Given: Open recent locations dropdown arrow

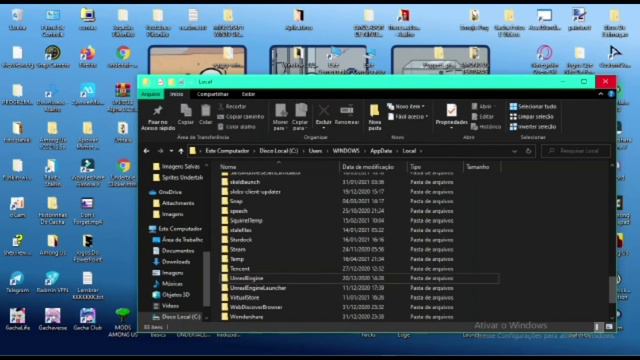Looking at the screenshot, I should coord(171,151).
